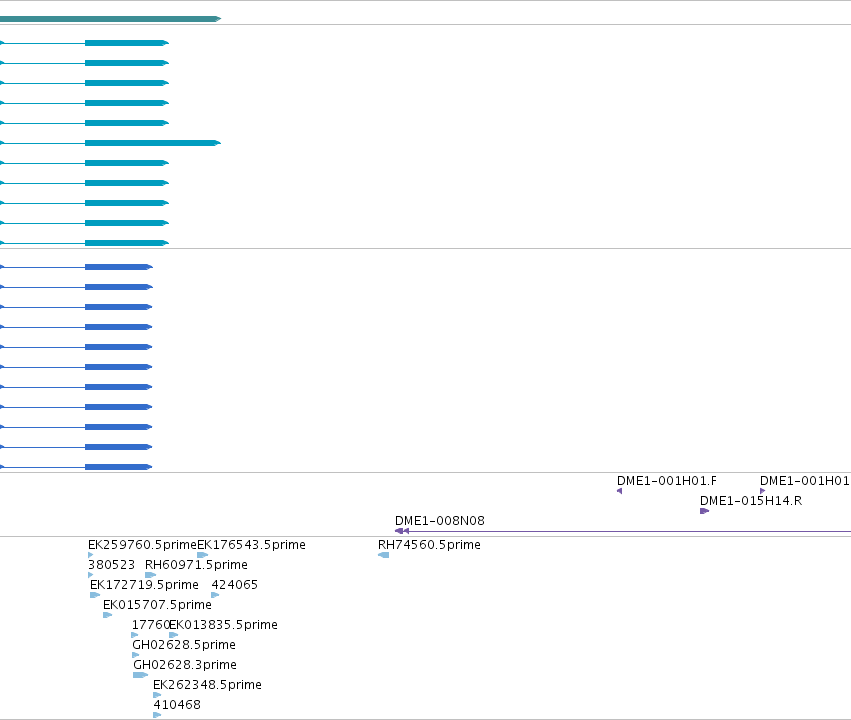Screen dimensions: 851x720
Task: Click the arrow glyph under EK262348.5prime
Action: click(x=157, y=695)
